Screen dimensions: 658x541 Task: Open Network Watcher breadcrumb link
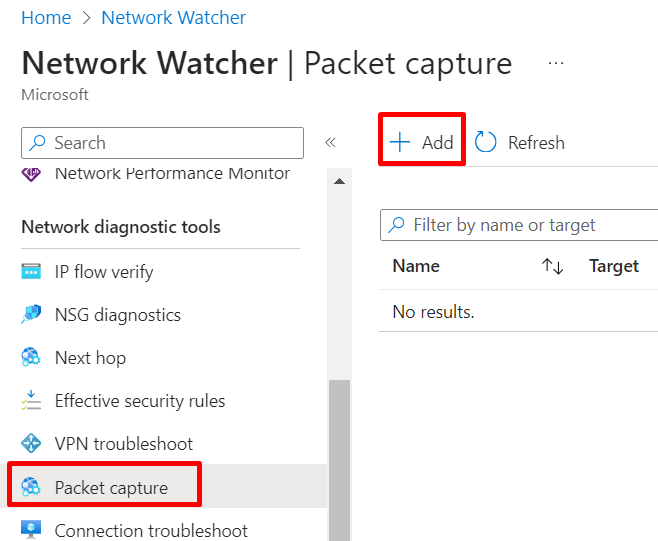pos(173,18)
